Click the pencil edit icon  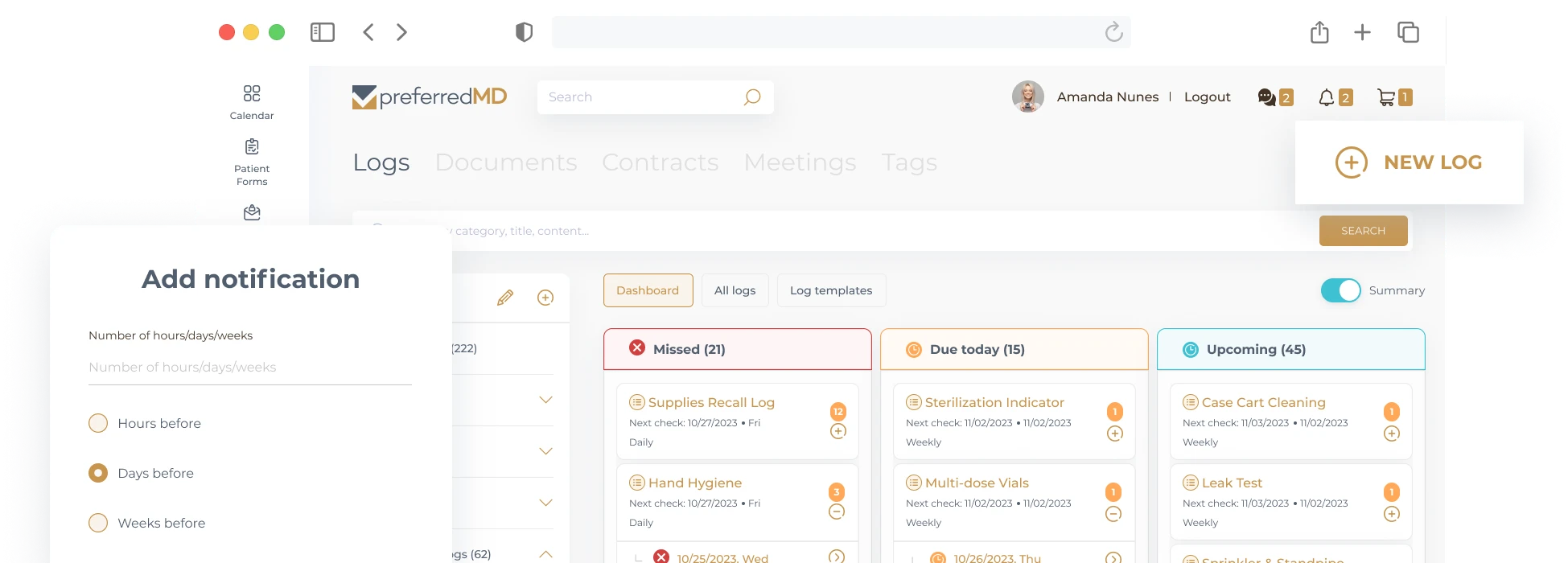(505, 298)
